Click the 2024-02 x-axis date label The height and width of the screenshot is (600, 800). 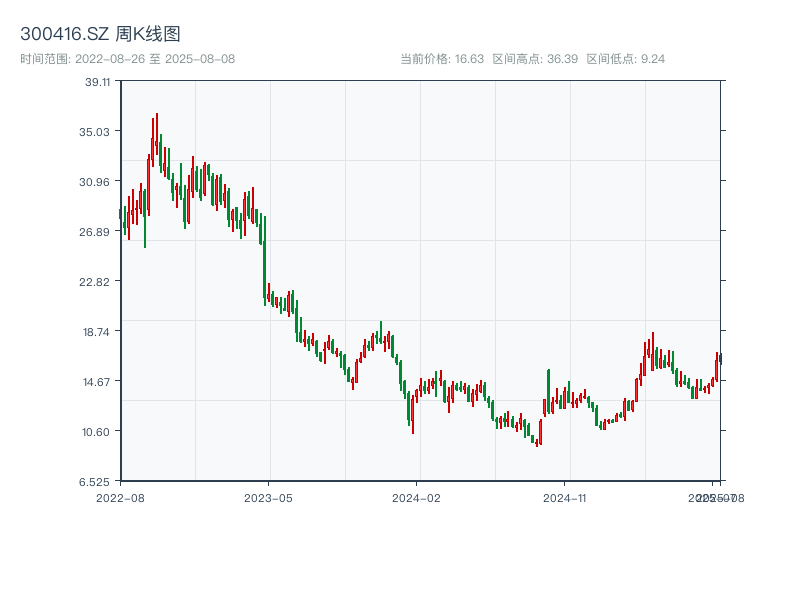[x=417, y=497]
